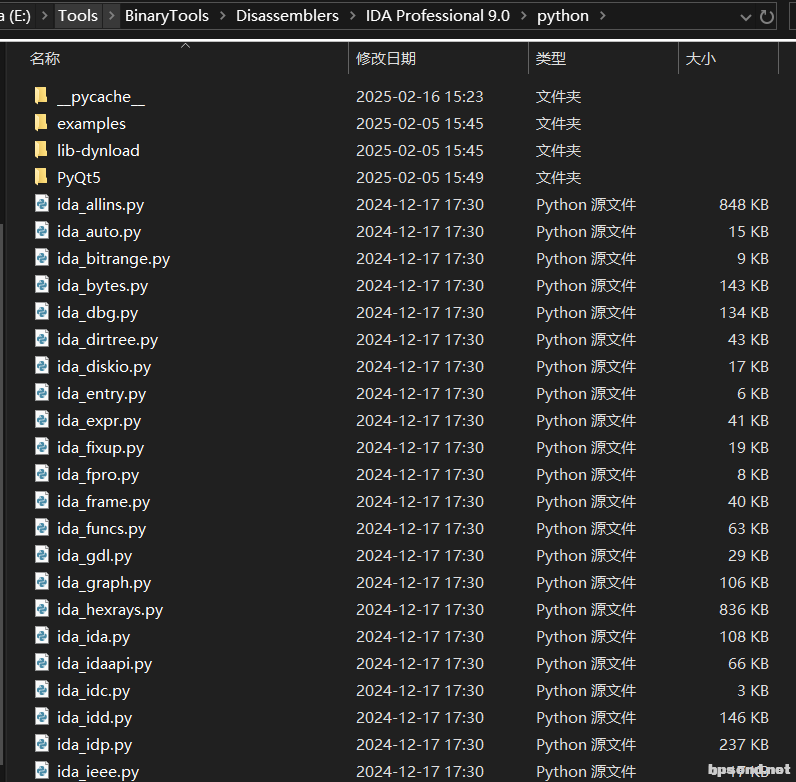Select the file name ida_ieee.py
Screen dimensions: 796x782
pos(98,772)
